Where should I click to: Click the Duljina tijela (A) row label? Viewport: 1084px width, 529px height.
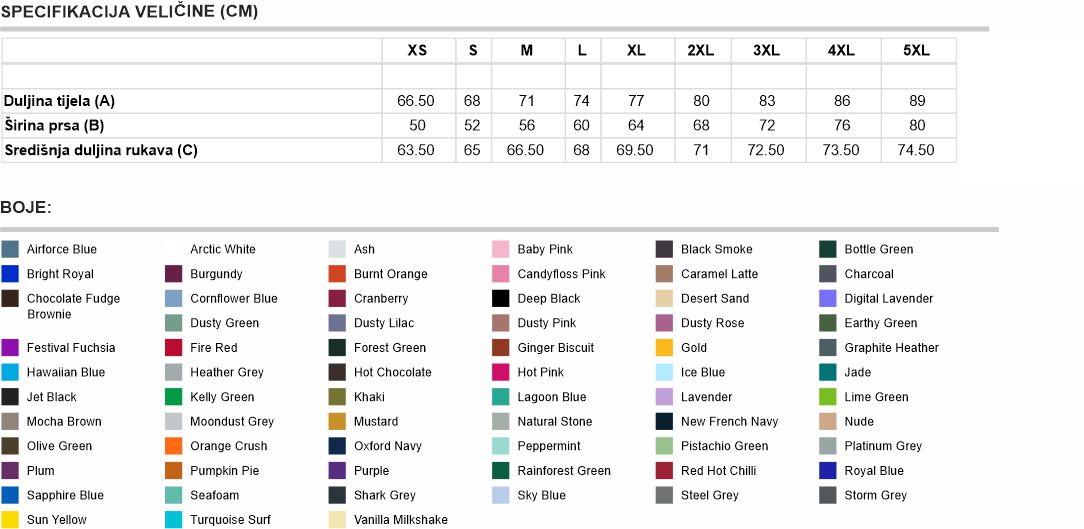tap(60, 101)
